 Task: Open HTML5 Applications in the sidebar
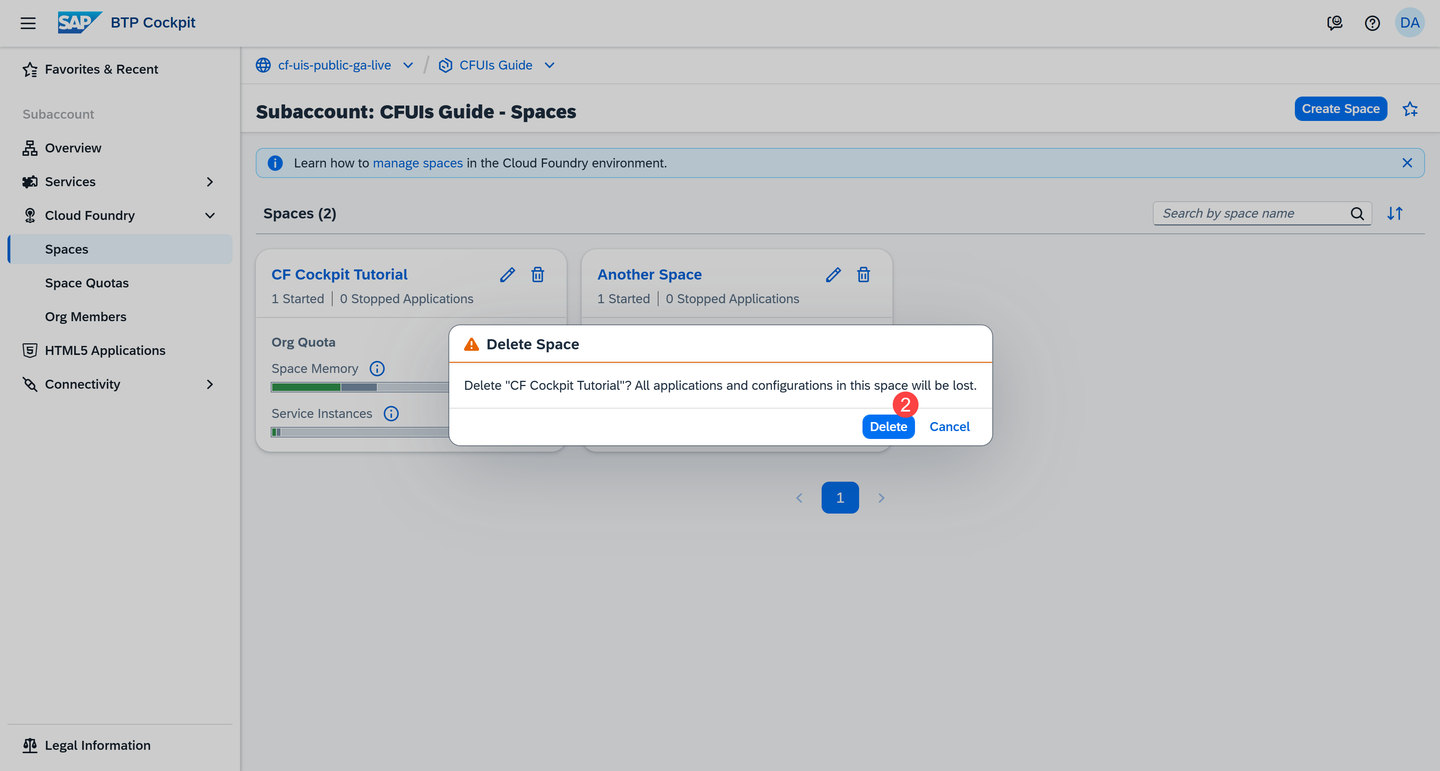[120, 351]
